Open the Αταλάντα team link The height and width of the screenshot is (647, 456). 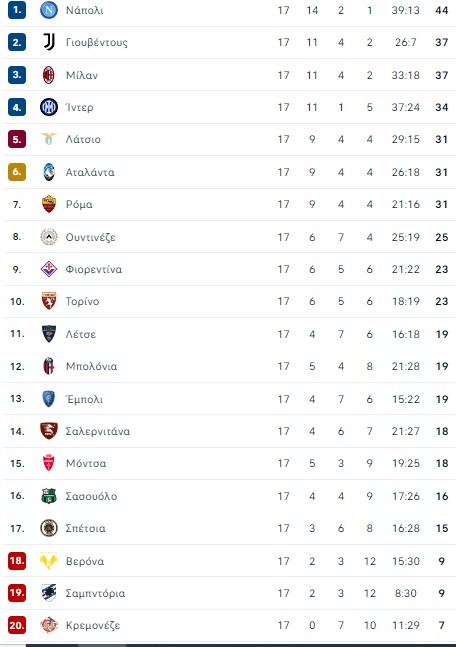pyautogui.click(x=90, y=172)
